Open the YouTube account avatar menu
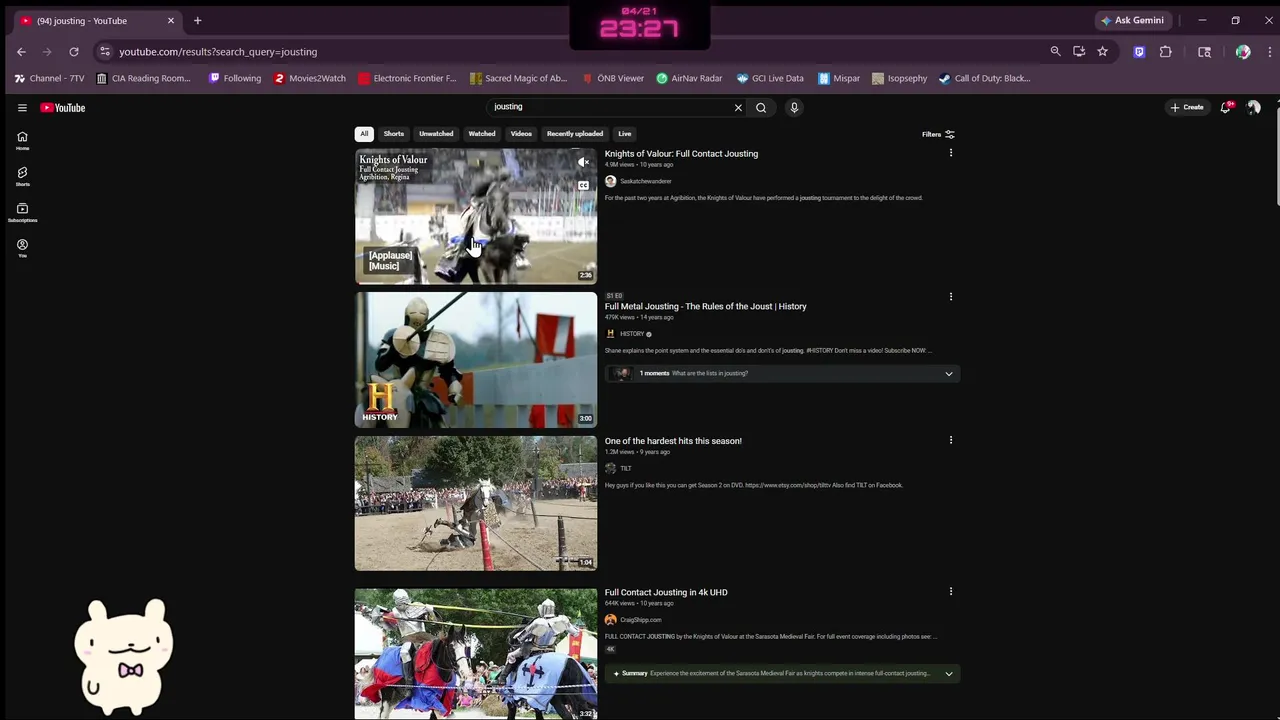Screen dimensions: 1280x720 coord(1253,107)
